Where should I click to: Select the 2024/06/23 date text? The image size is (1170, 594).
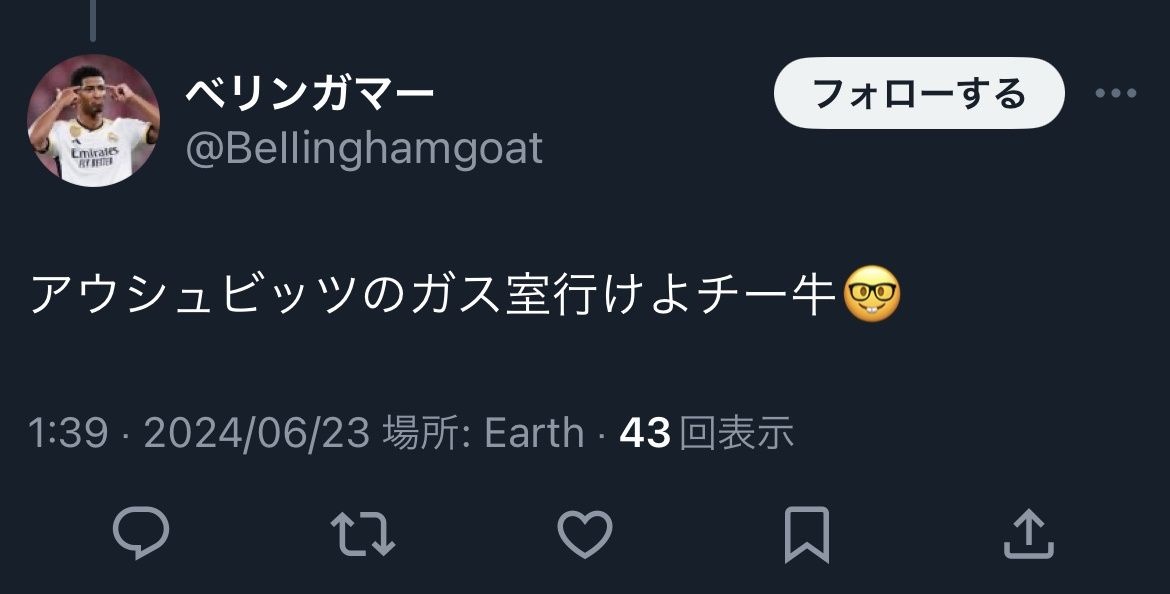coord(257,433)
